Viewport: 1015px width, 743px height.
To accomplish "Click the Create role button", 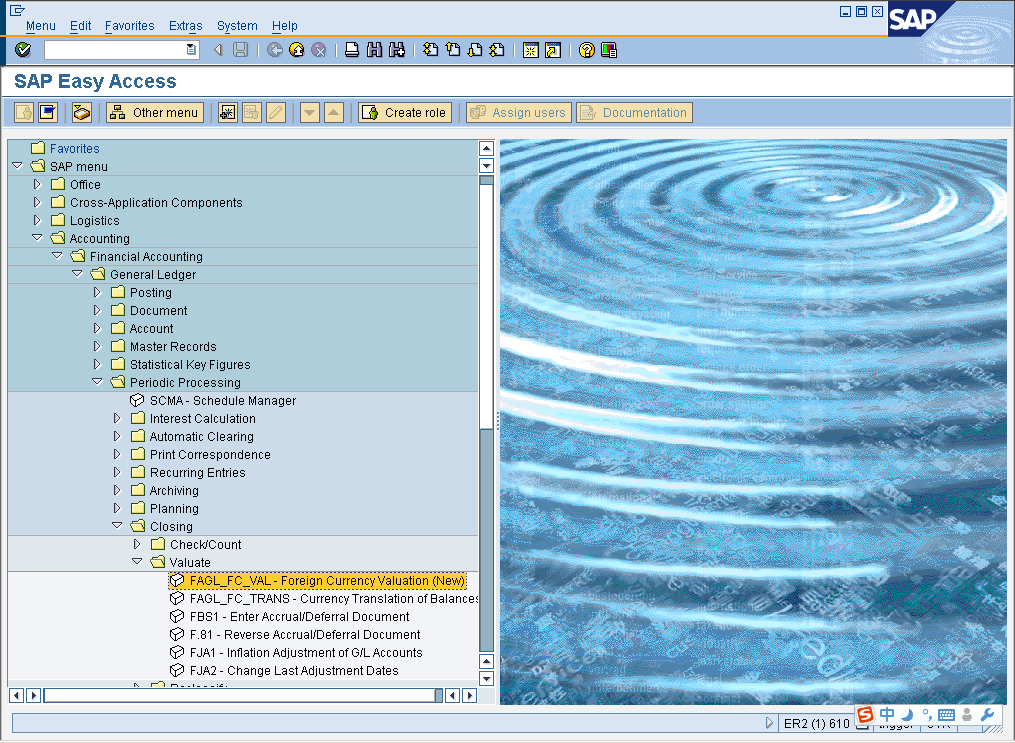I will (404, 112).
